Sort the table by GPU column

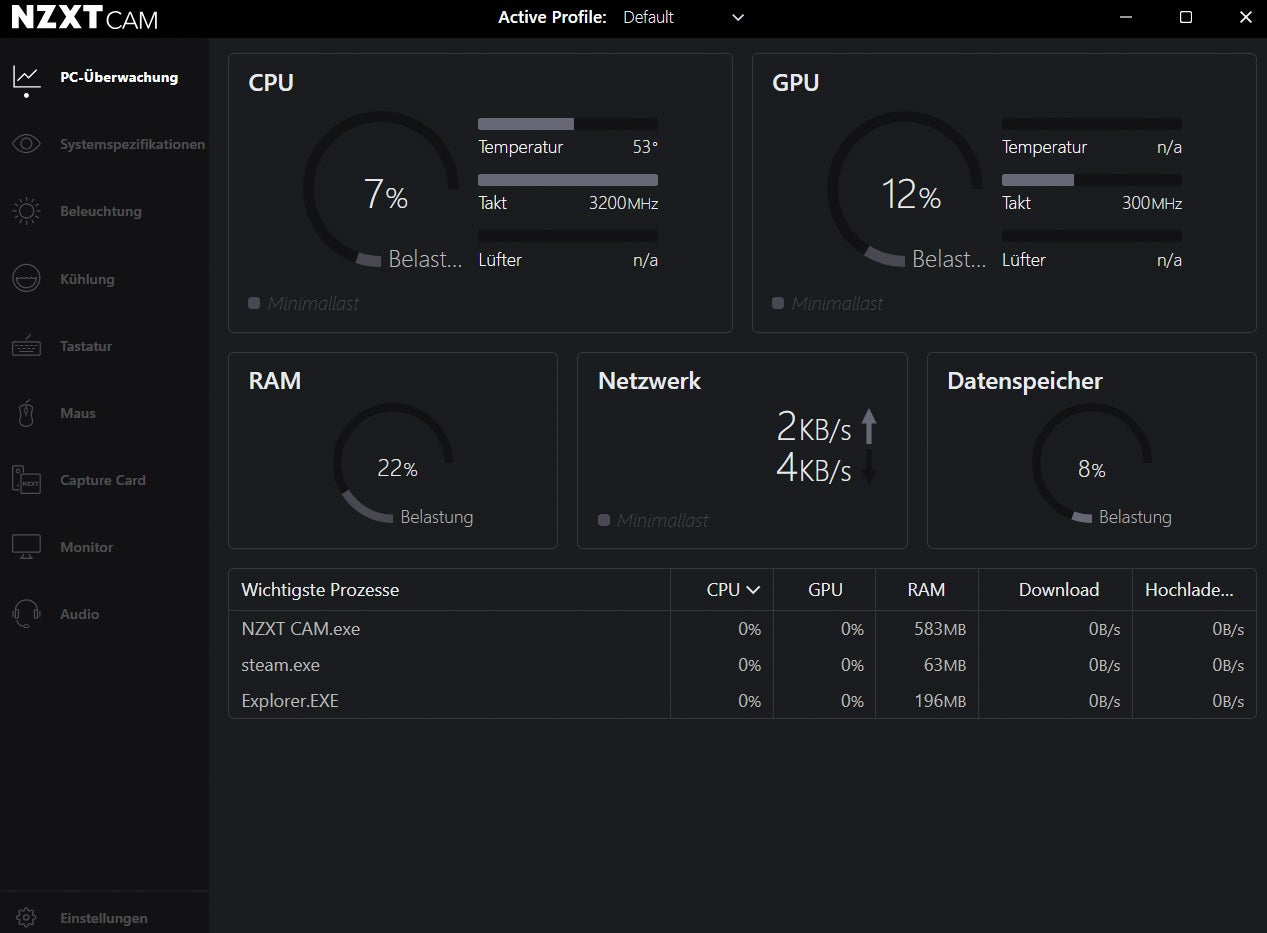(825, 590)
